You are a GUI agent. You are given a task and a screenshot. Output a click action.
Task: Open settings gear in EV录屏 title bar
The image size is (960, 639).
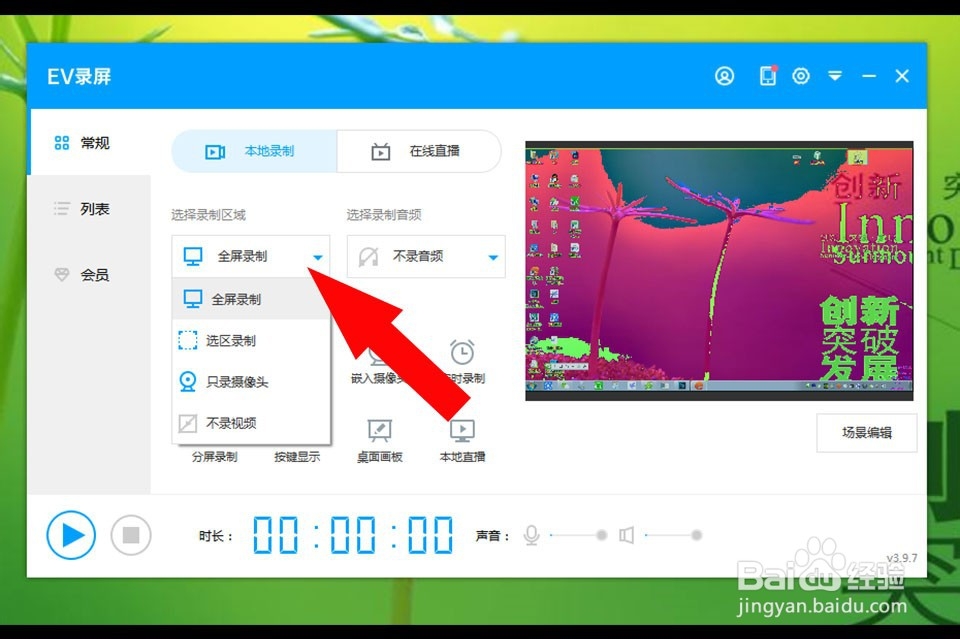(x=801, y=76)
